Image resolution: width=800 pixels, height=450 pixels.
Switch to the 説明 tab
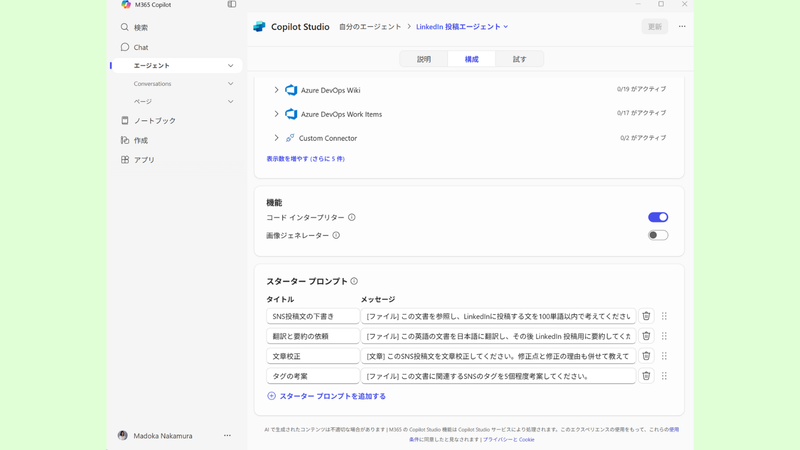[424, 59]
